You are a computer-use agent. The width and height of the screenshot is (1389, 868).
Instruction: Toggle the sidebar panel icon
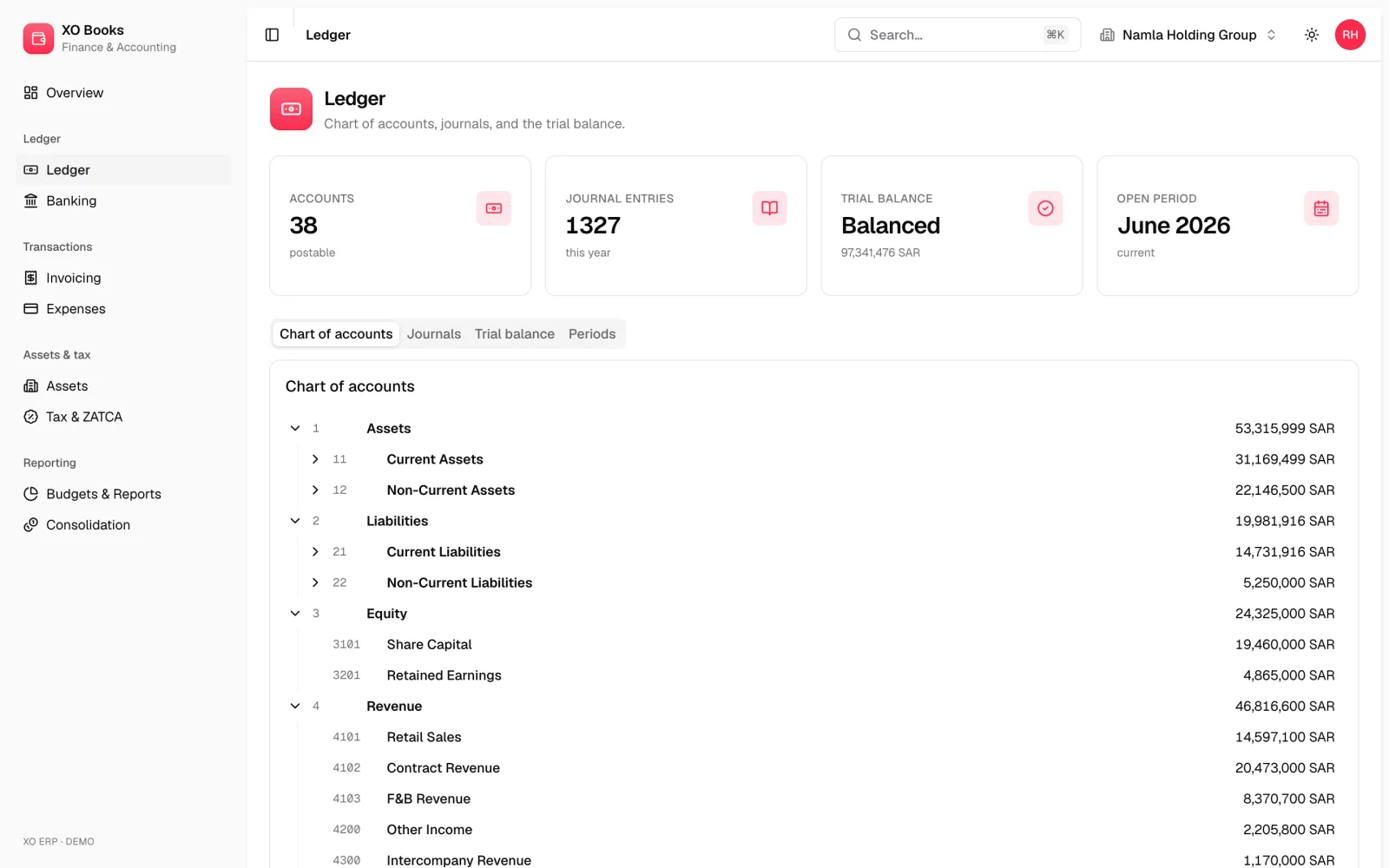click(x=272, y=35)
